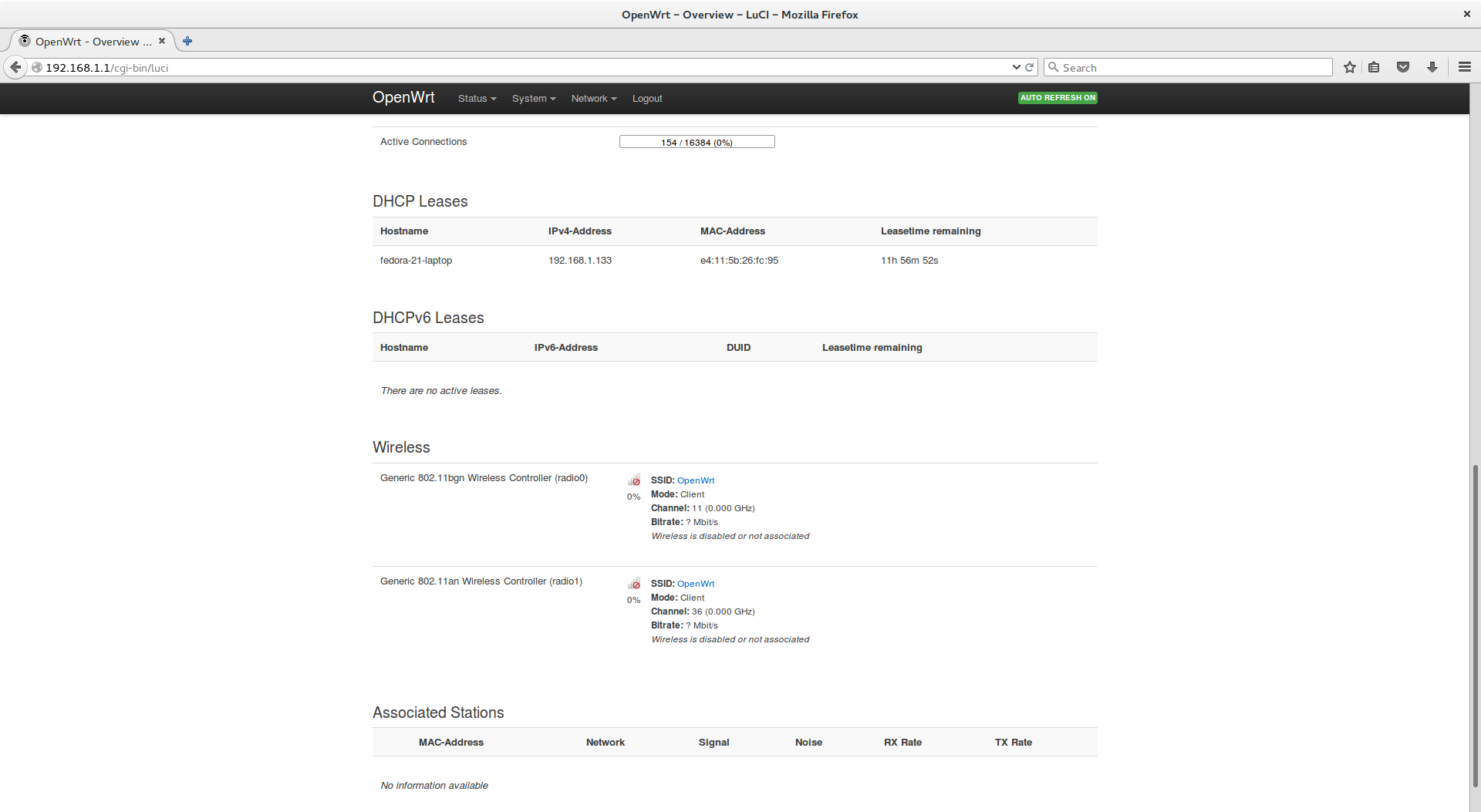Click 'No information available' text
This screenshot has width=1481, height=812.
coord(434,786)
